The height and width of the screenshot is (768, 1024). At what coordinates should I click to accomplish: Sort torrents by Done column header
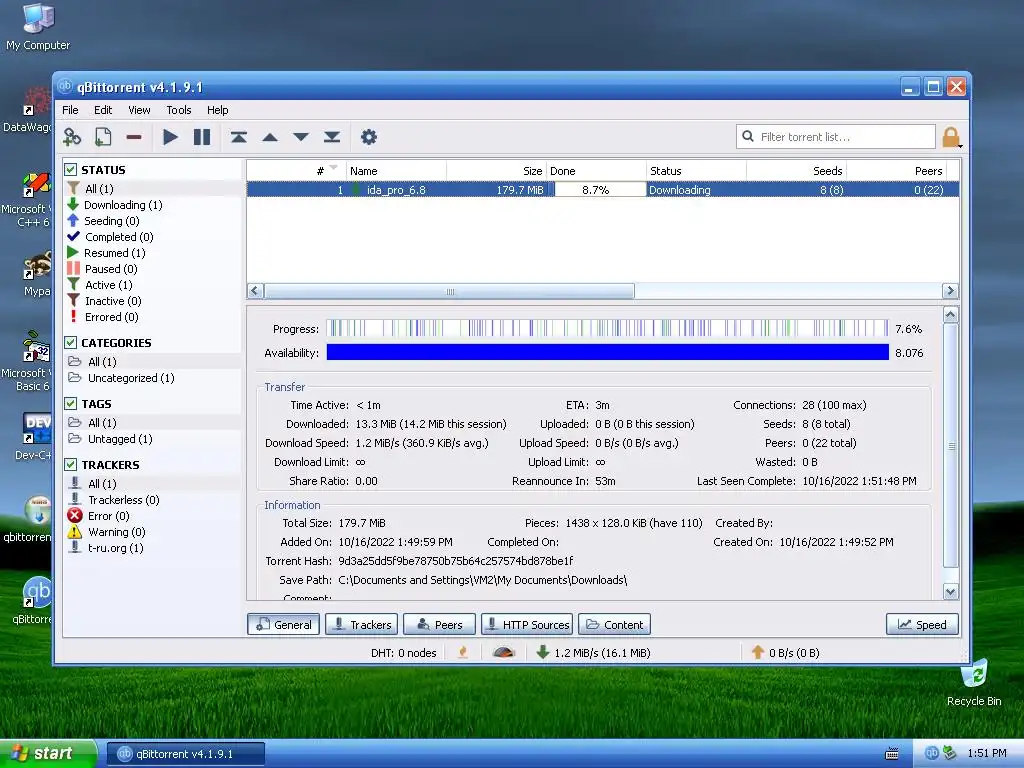click(596, 170)
